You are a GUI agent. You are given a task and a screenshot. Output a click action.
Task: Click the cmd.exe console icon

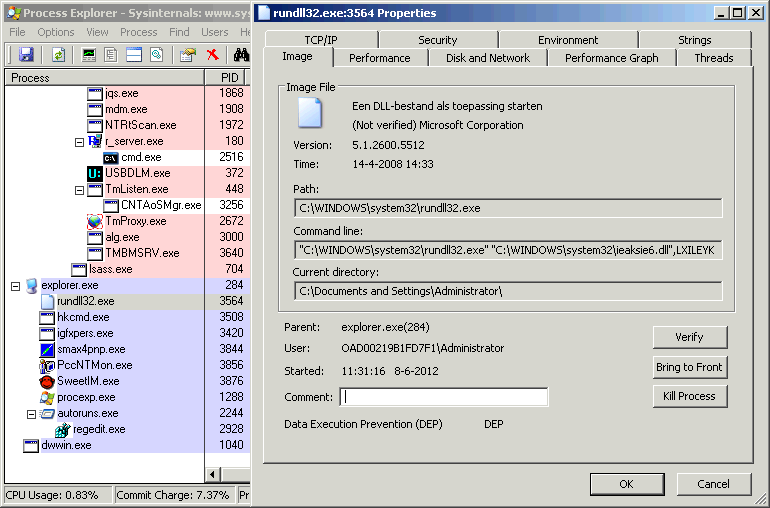(110, 158)
